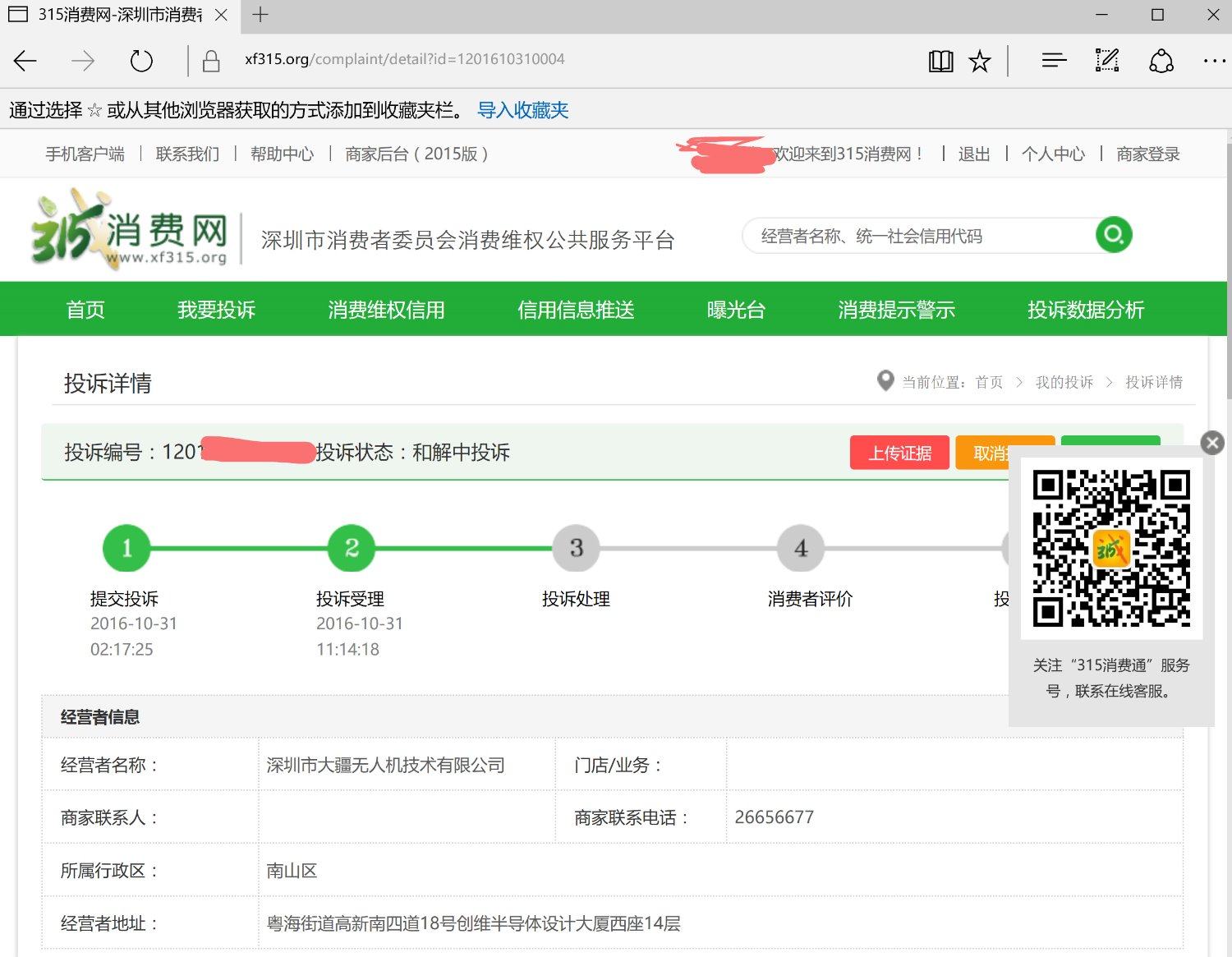Select address text 粤海街道高新南四道18号
Image resolution: width=1232 pixels, height=957 pixels.
coord(361,923)
